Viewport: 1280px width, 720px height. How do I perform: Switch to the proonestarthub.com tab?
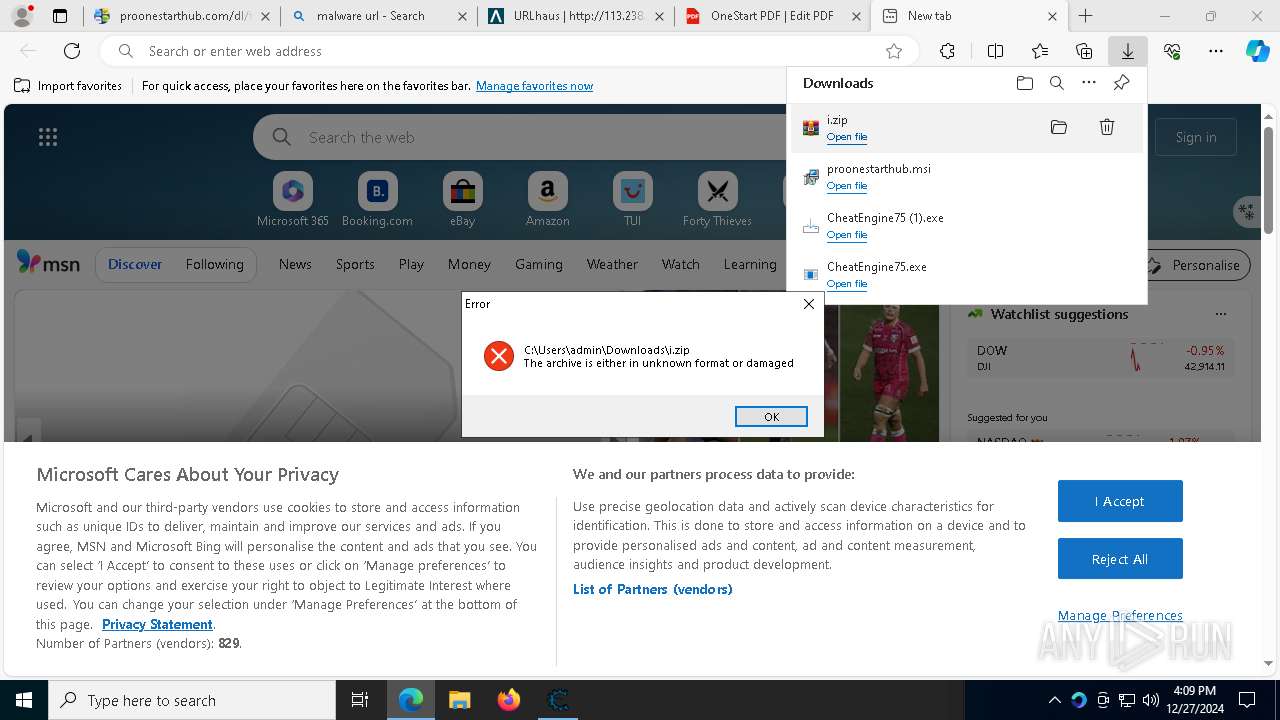(180, 16)
